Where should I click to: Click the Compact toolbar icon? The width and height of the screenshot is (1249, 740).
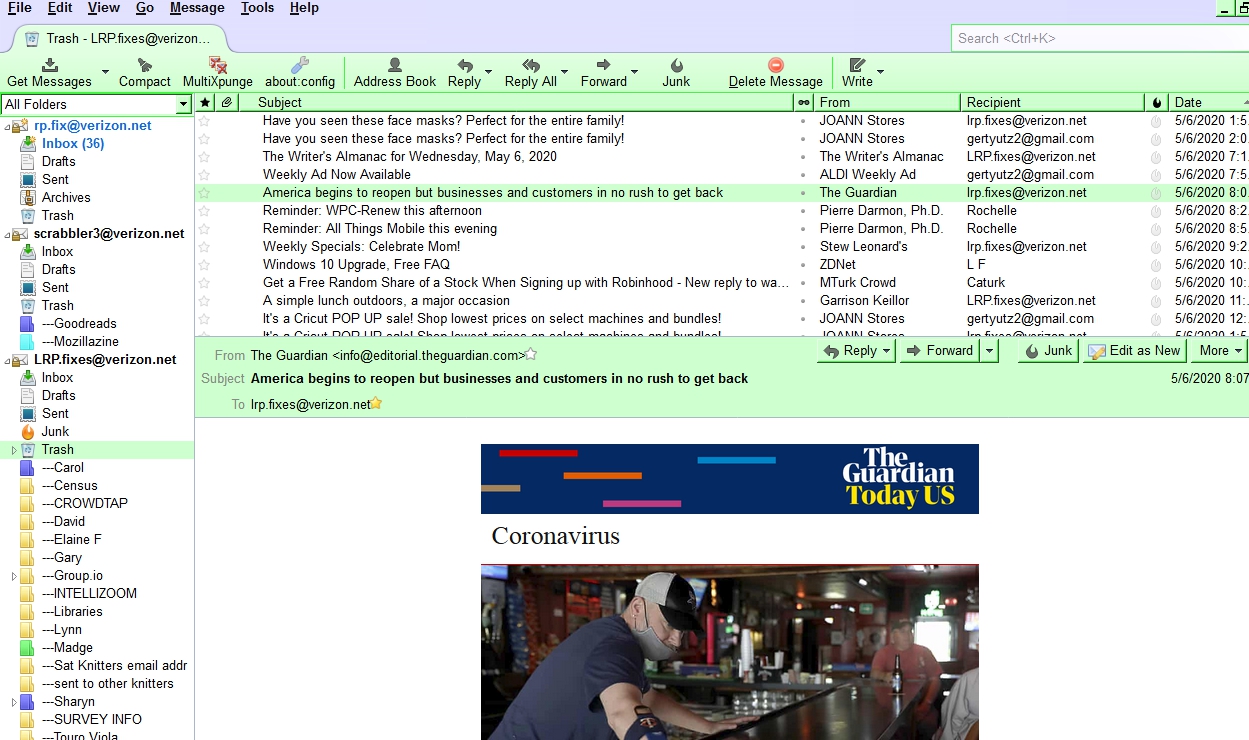(x=145, y=65)
